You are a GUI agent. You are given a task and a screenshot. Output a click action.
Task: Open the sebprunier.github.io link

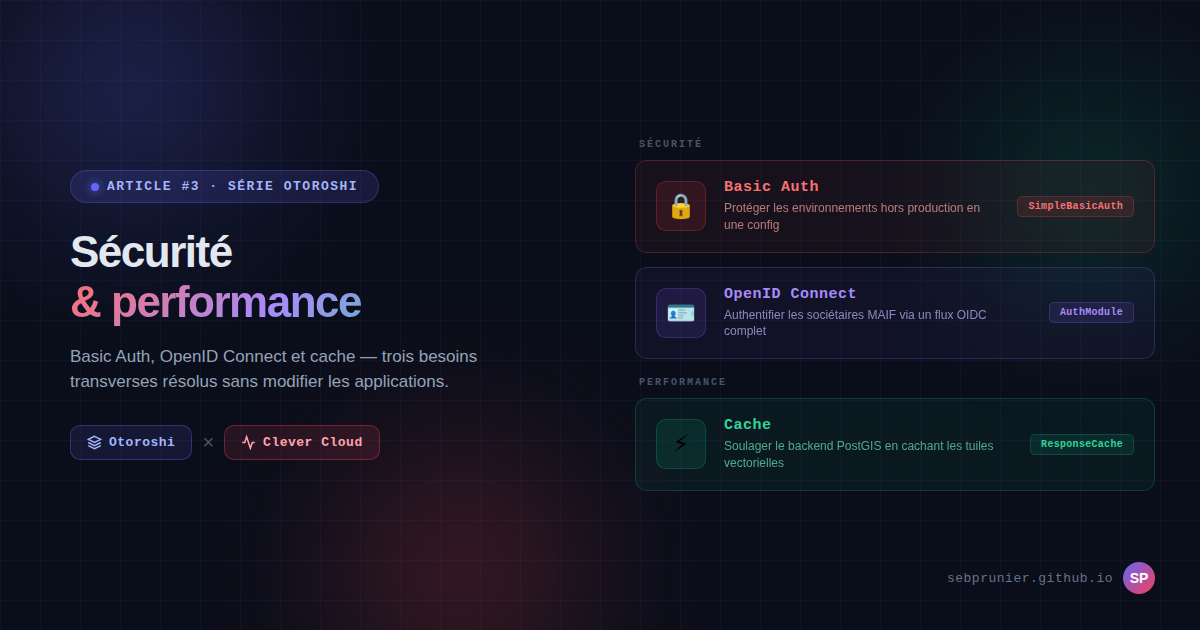(x=1030, y=578)
